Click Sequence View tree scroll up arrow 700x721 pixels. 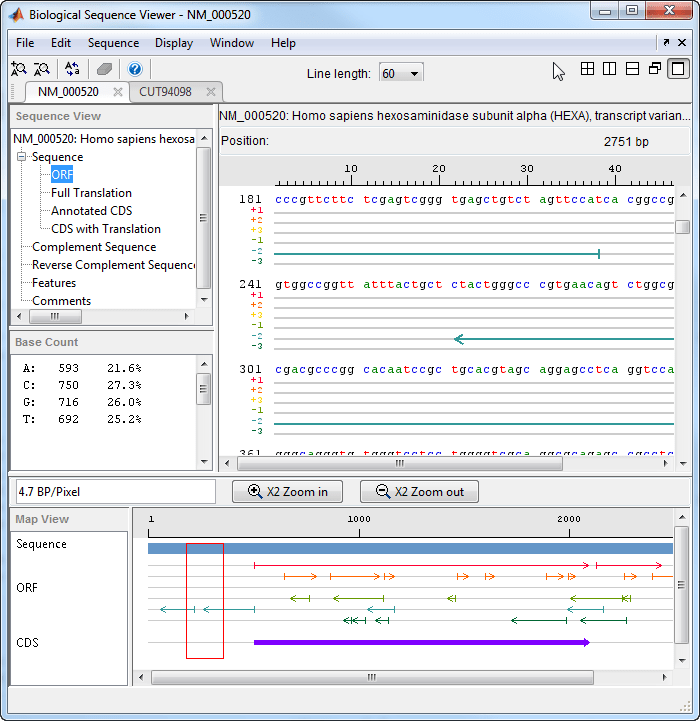(x=204, y=138)
